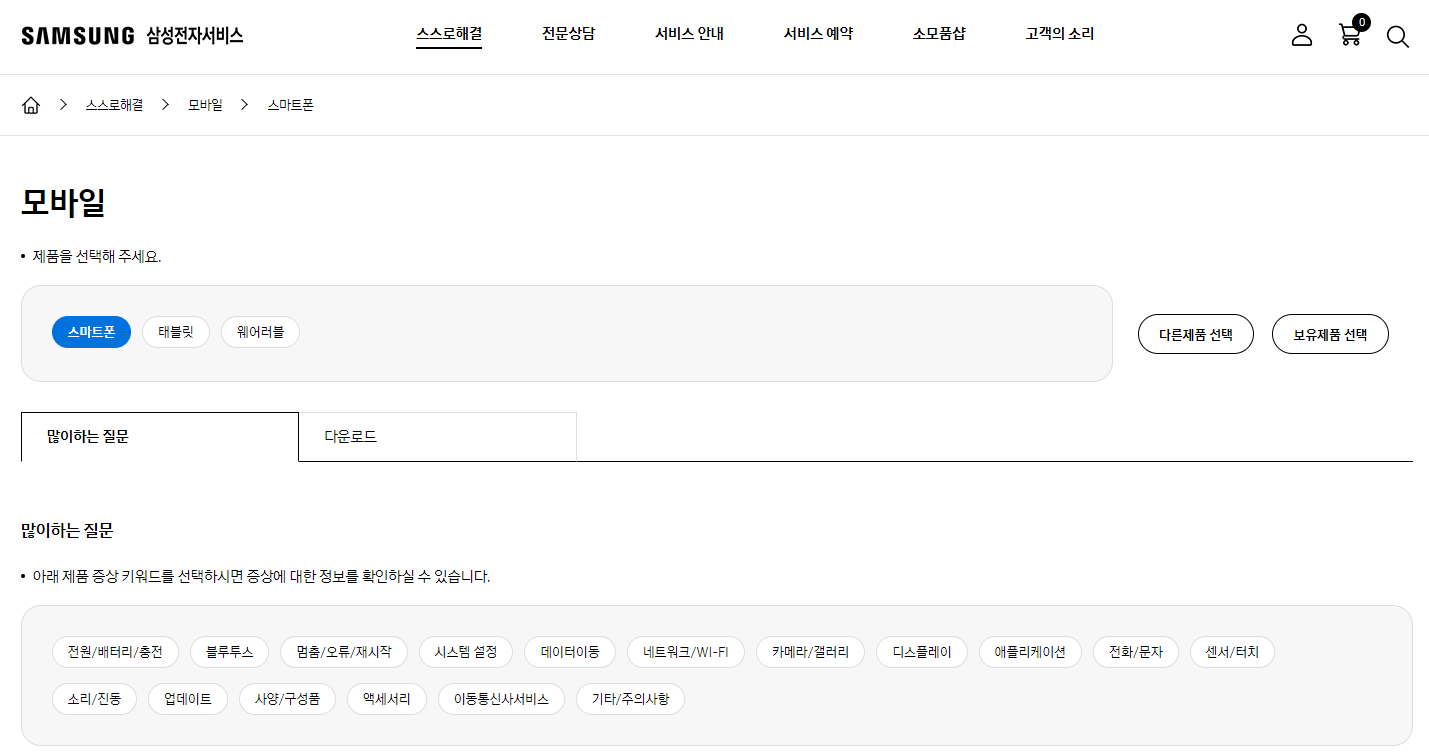Select the 이동통신사서비스 keyword
Screen dimensions: 1429x756
pos(501,699)
